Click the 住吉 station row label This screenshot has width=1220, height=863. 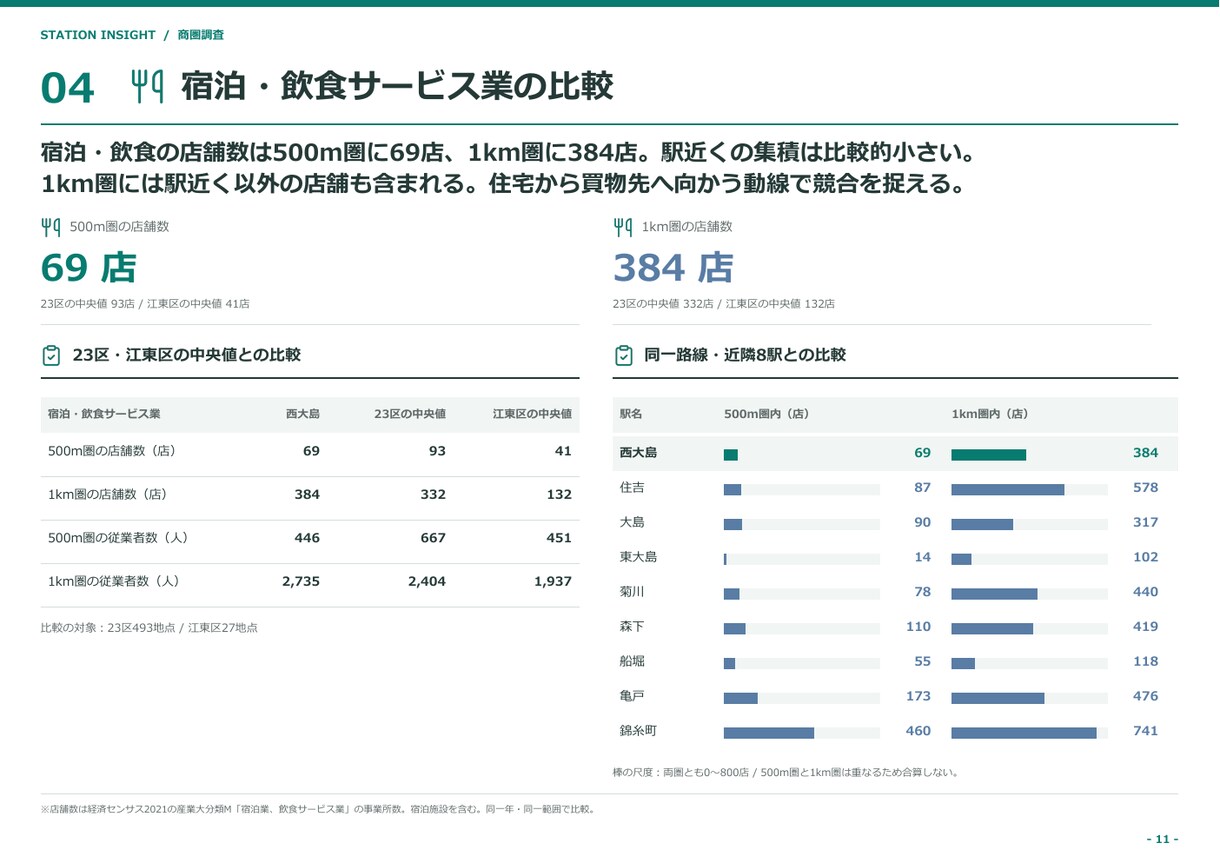632,488
